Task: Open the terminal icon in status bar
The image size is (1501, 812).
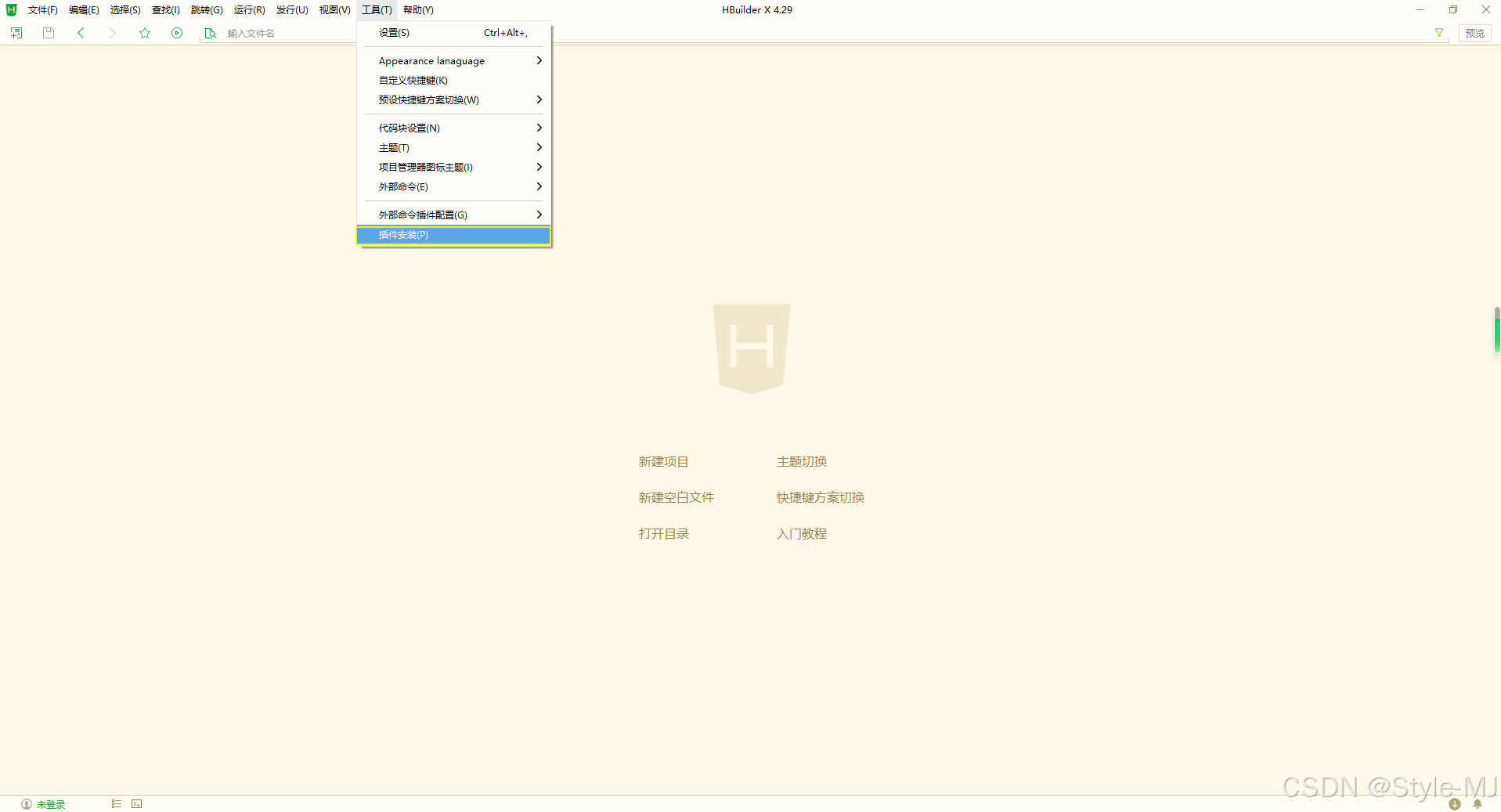Action: coord(137,804)
